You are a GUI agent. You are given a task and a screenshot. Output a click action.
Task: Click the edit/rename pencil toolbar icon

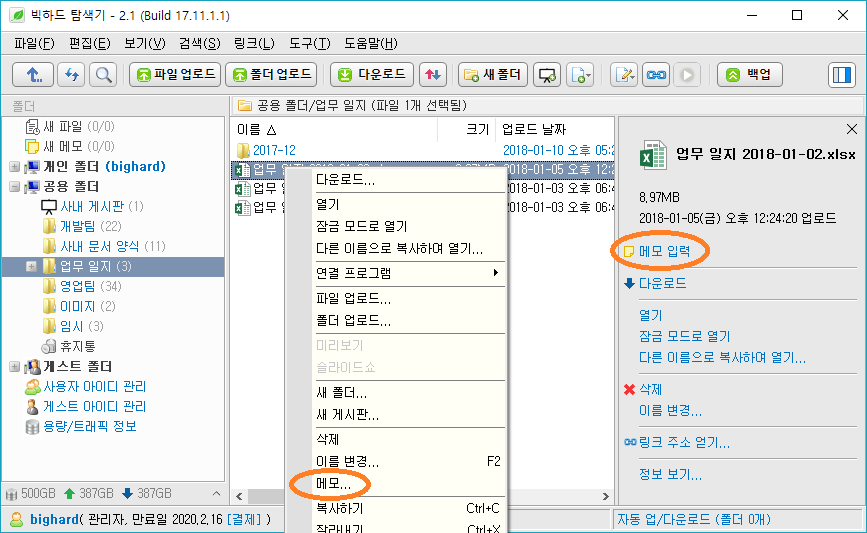tap(625, 75)
